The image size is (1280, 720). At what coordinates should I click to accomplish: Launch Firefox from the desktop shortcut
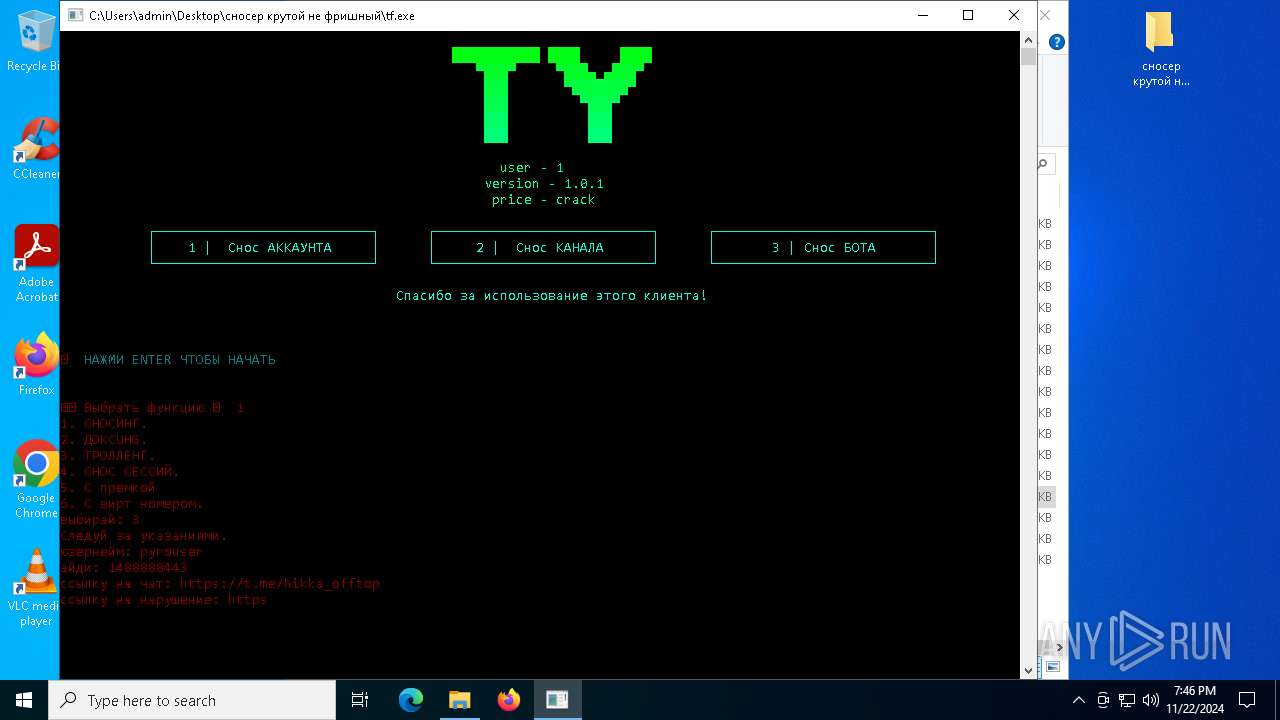37,364
